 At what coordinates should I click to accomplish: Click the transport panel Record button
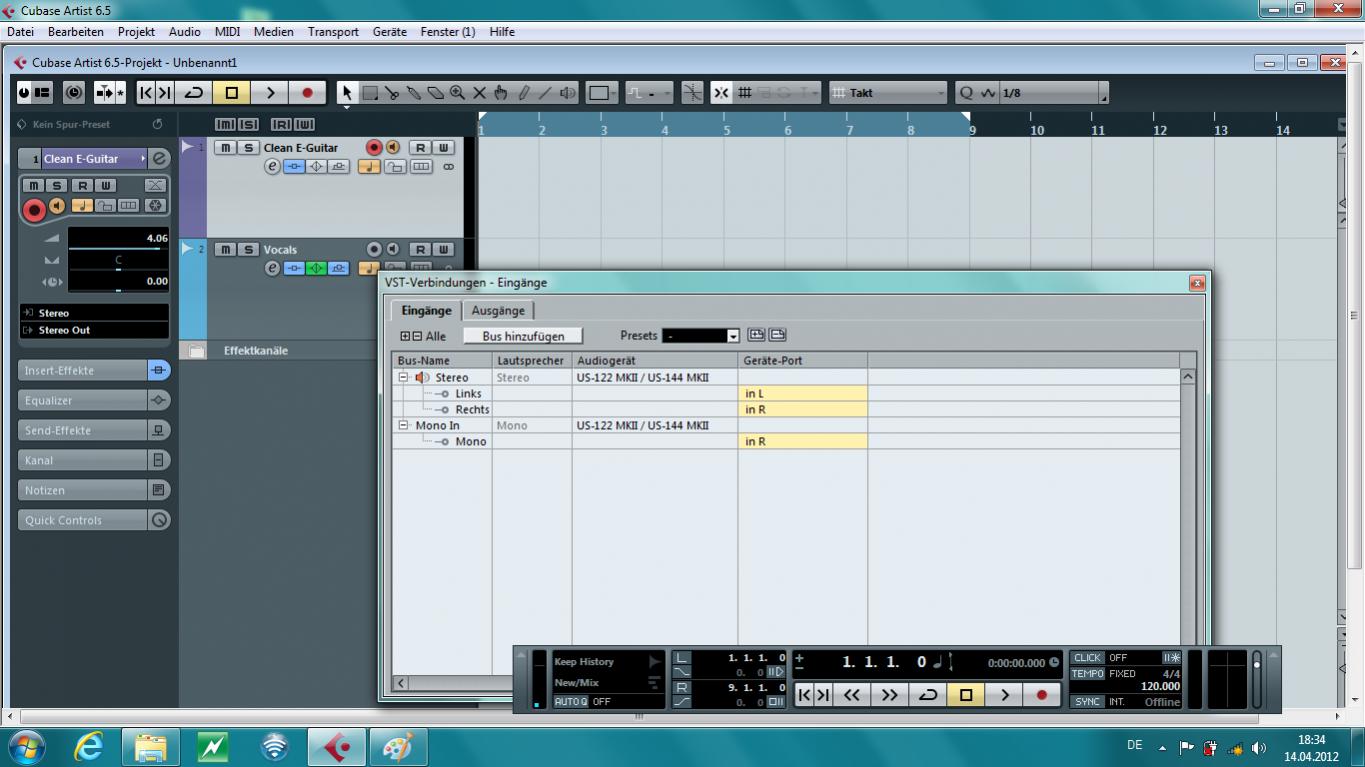(1041, 694)
